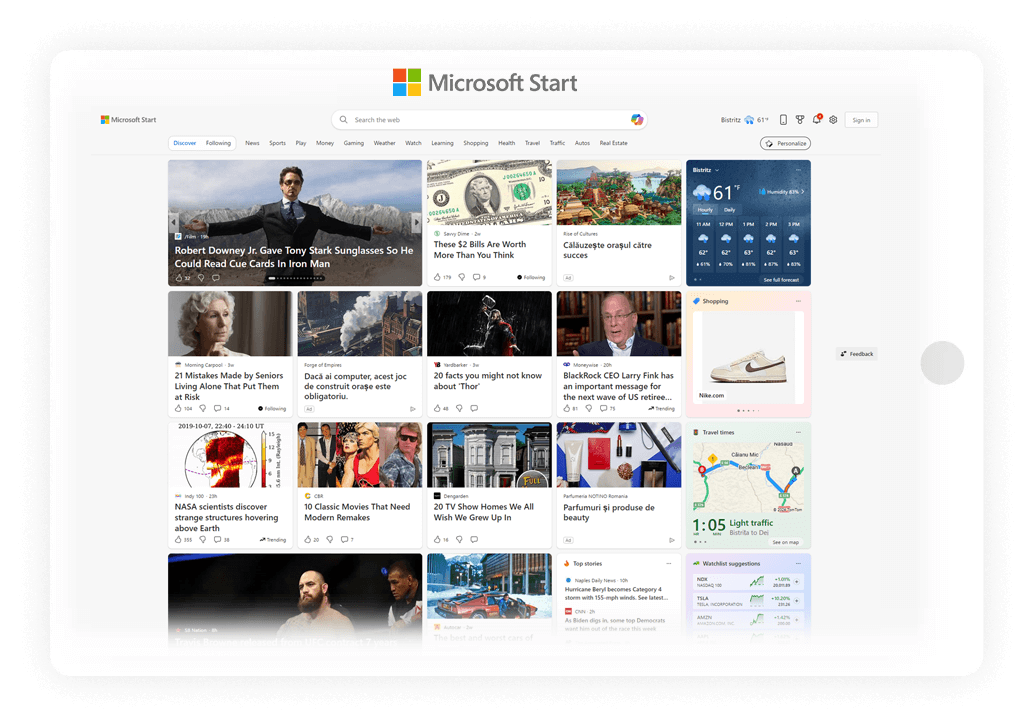1034x726 pixels.
Task: Open comments on 10 Classic Movies article
Action: (344, 539)
